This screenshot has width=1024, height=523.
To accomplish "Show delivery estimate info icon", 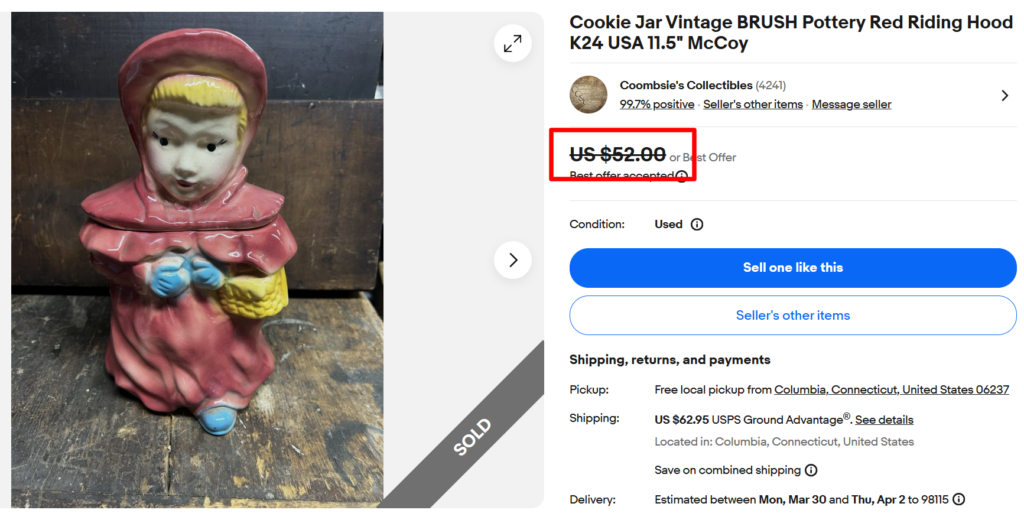I will 959,499.
